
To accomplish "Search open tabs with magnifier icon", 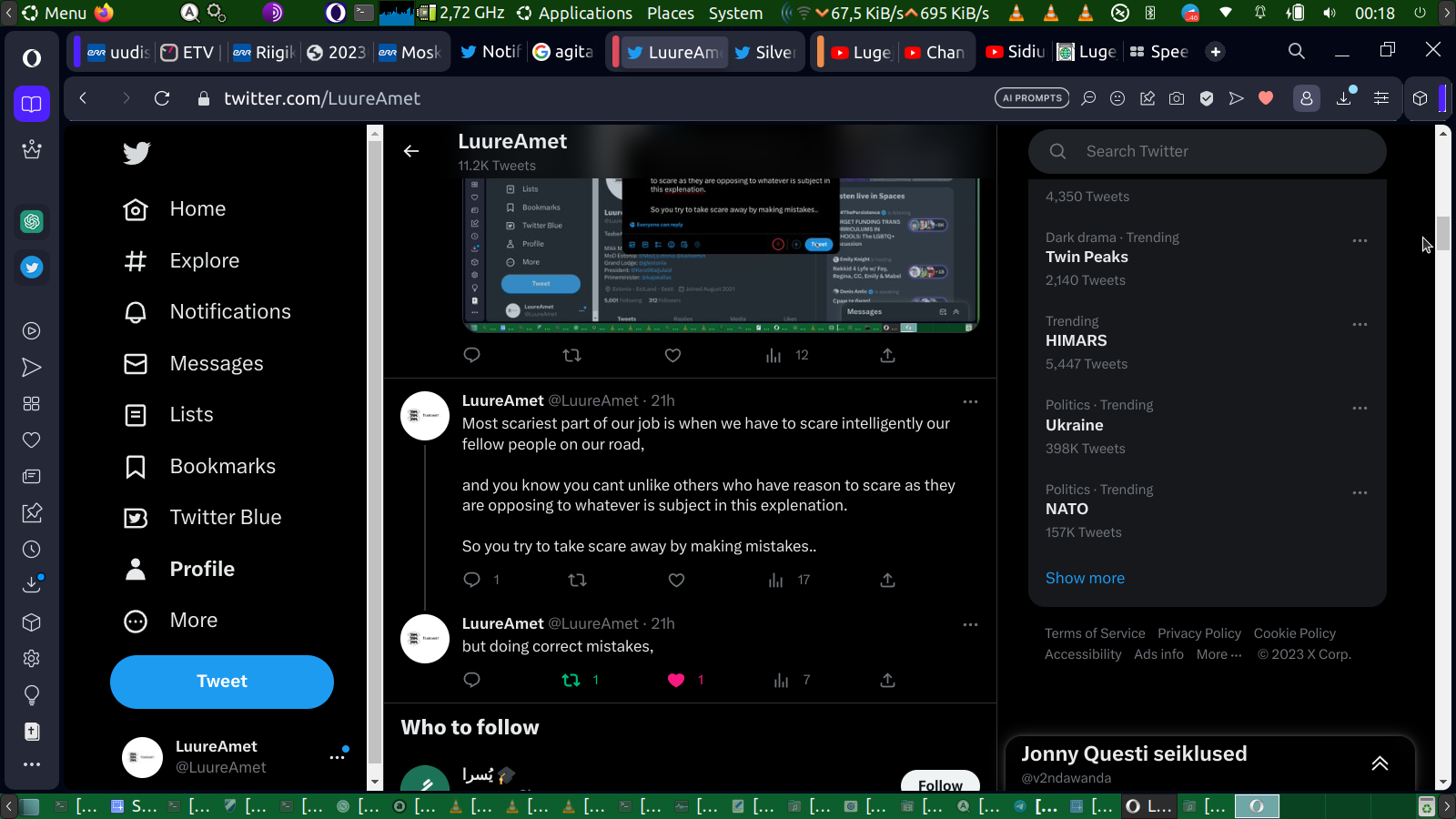I will pyautogui.click(x=1297, y=52).
